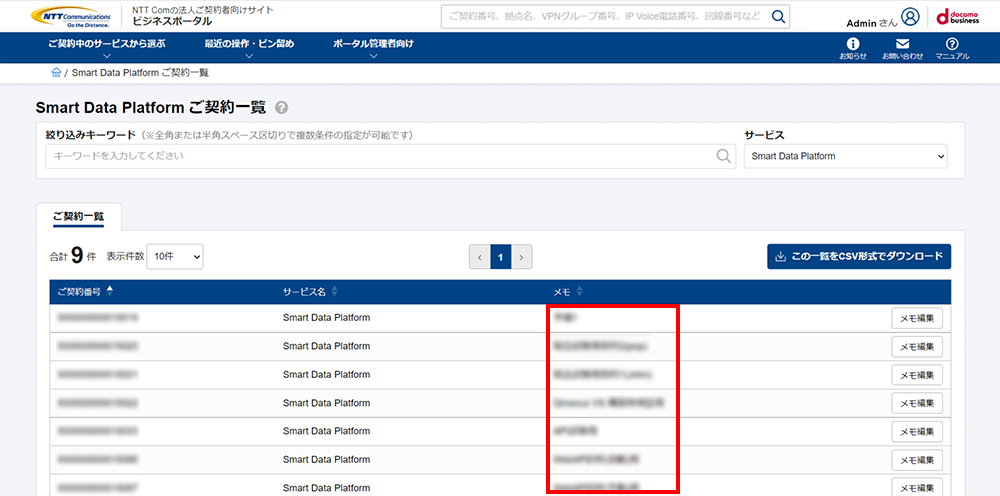Expand ポータル管理者向け menu
The width and height of the screenshot is (1000, 496).
(373, 48)
